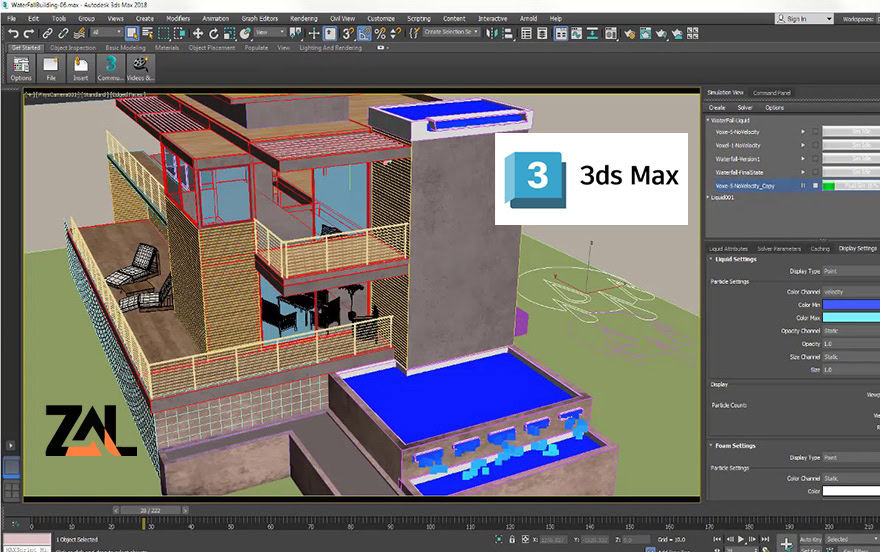Click the Mirror tool icon

[x=492, y=34]
